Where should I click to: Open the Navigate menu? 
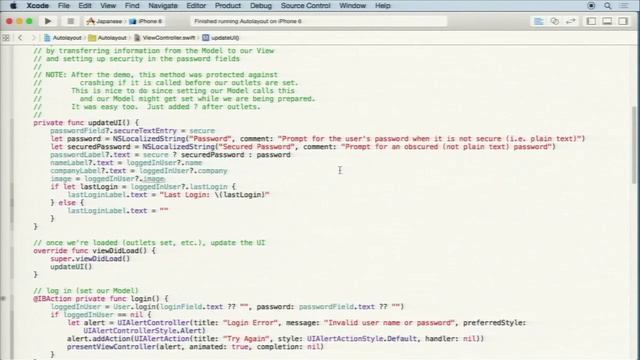point(162,6)
